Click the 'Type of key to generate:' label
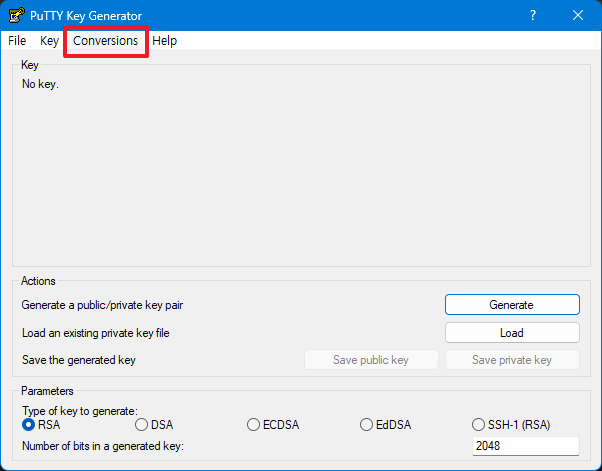 click(x=80, y=411)
